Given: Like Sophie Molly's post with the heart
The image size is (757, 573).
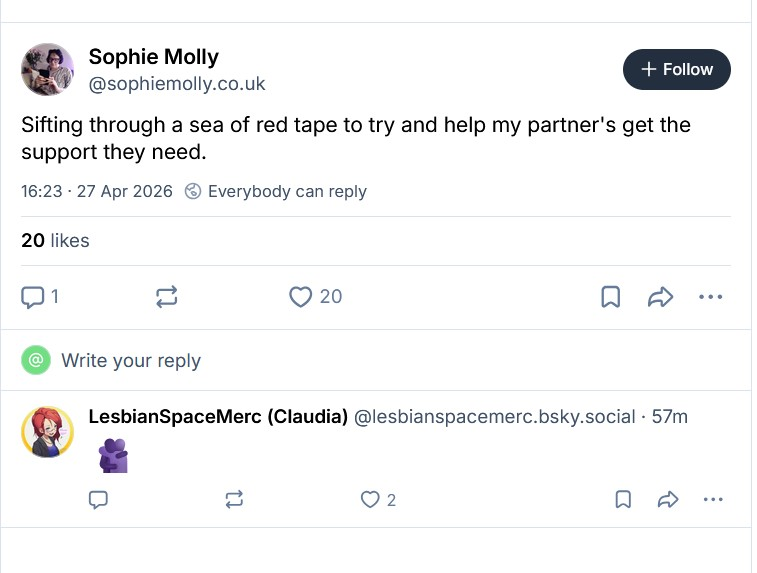Looking at the screenshot, I should [301, 297].
